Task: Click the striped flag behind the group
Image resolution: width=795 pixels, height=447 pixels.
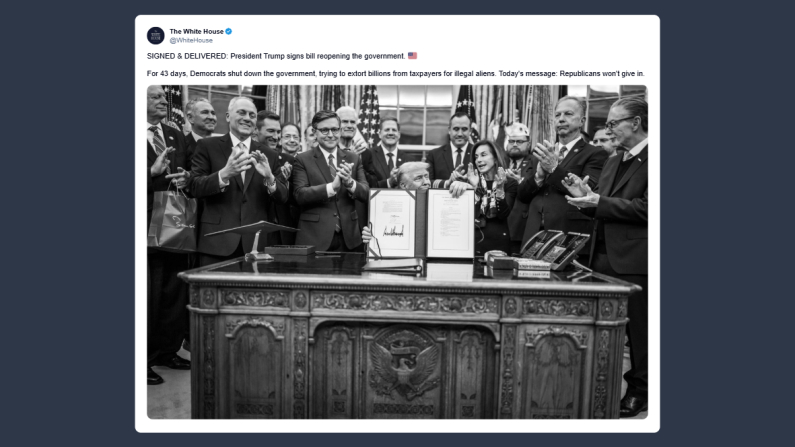Action: [x=369, y=116]
